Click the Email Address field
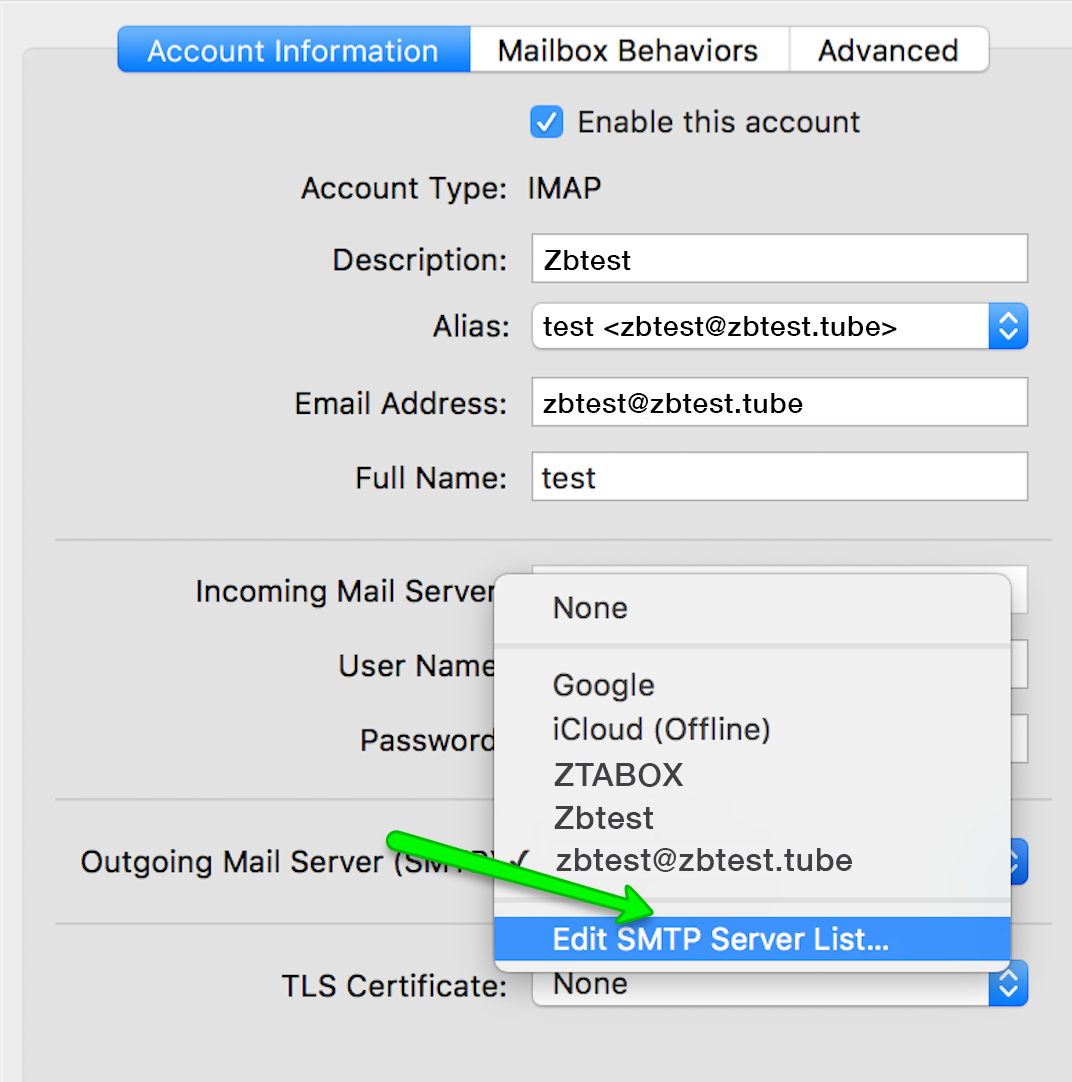1072x1082 pixels. point(779,403)
